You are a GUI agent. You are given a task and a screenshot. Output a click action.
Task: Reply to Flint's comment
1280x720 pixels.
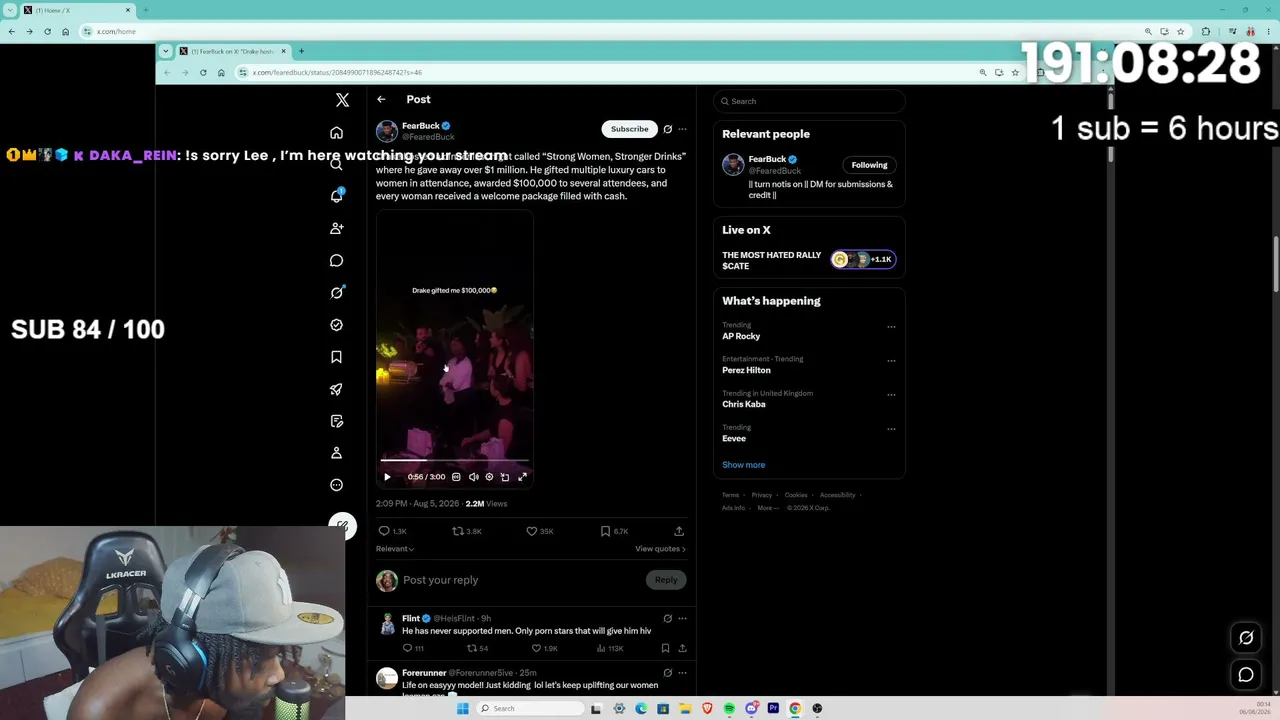point(413,648)
